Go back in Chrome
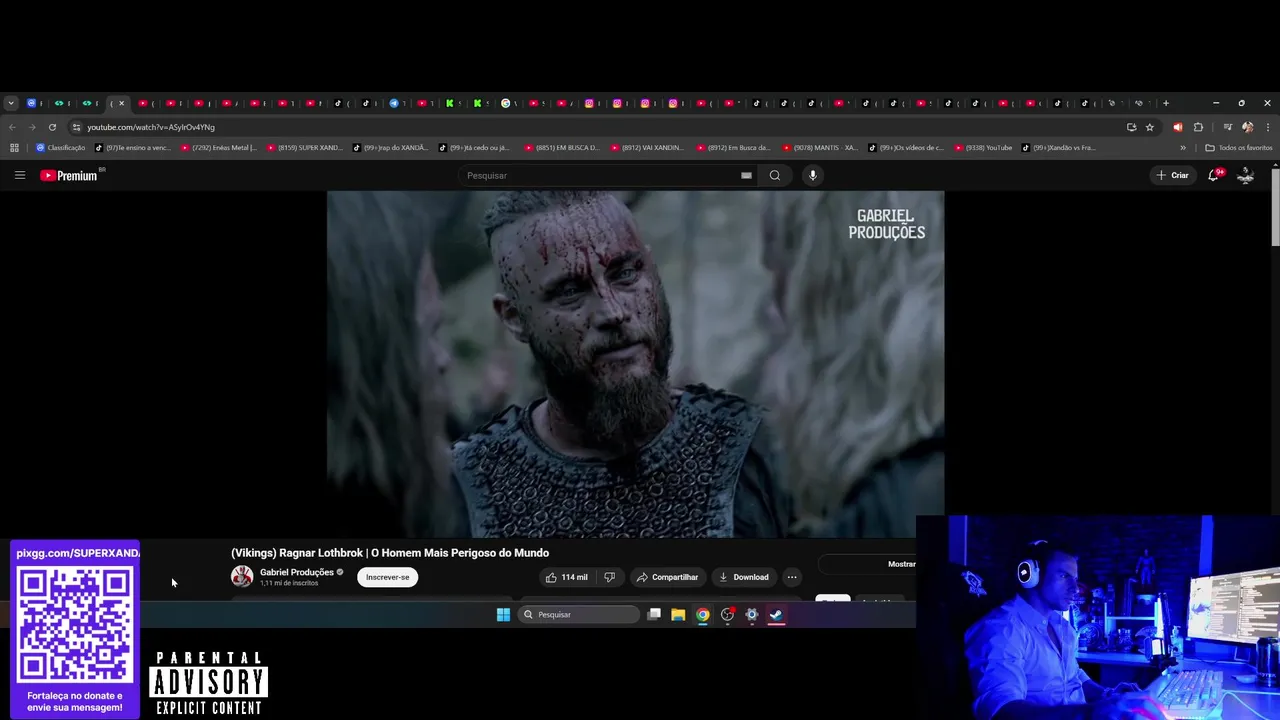The height and width of the screenshot is (720, 1280). (x=12, y=127)
